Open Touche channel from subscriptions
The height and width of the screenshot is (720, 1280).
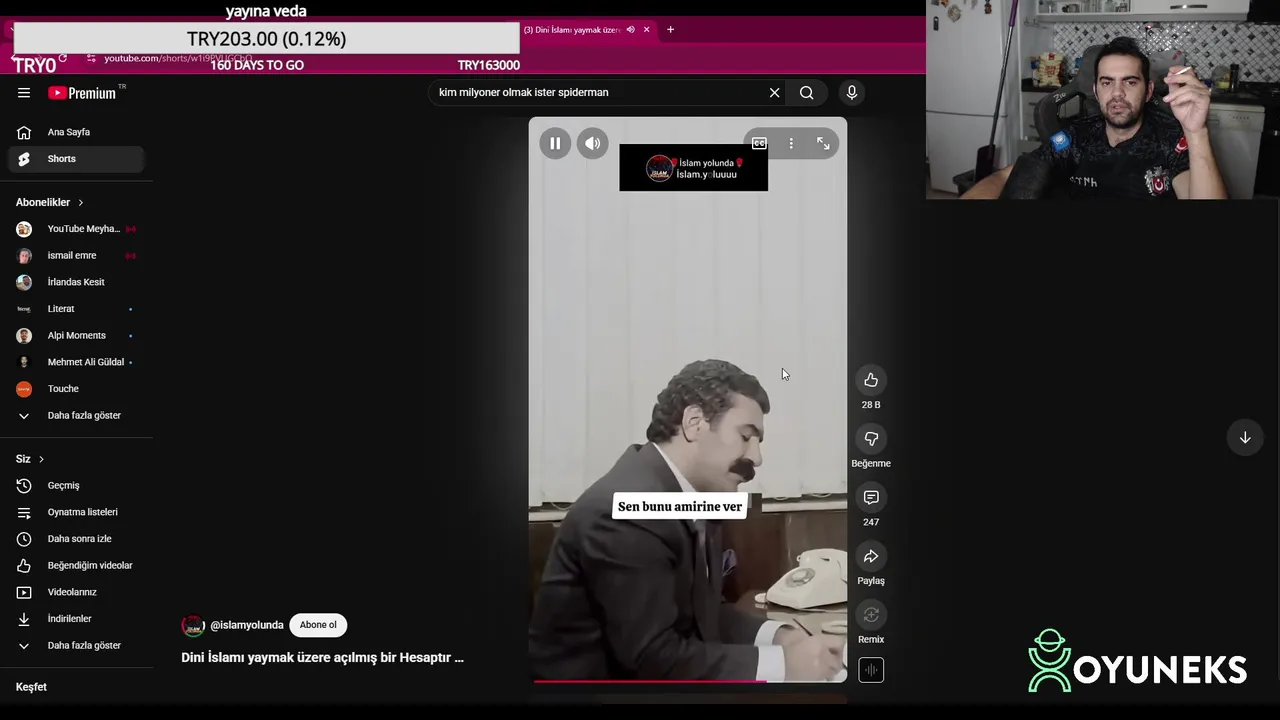click(x=76, y=389)
